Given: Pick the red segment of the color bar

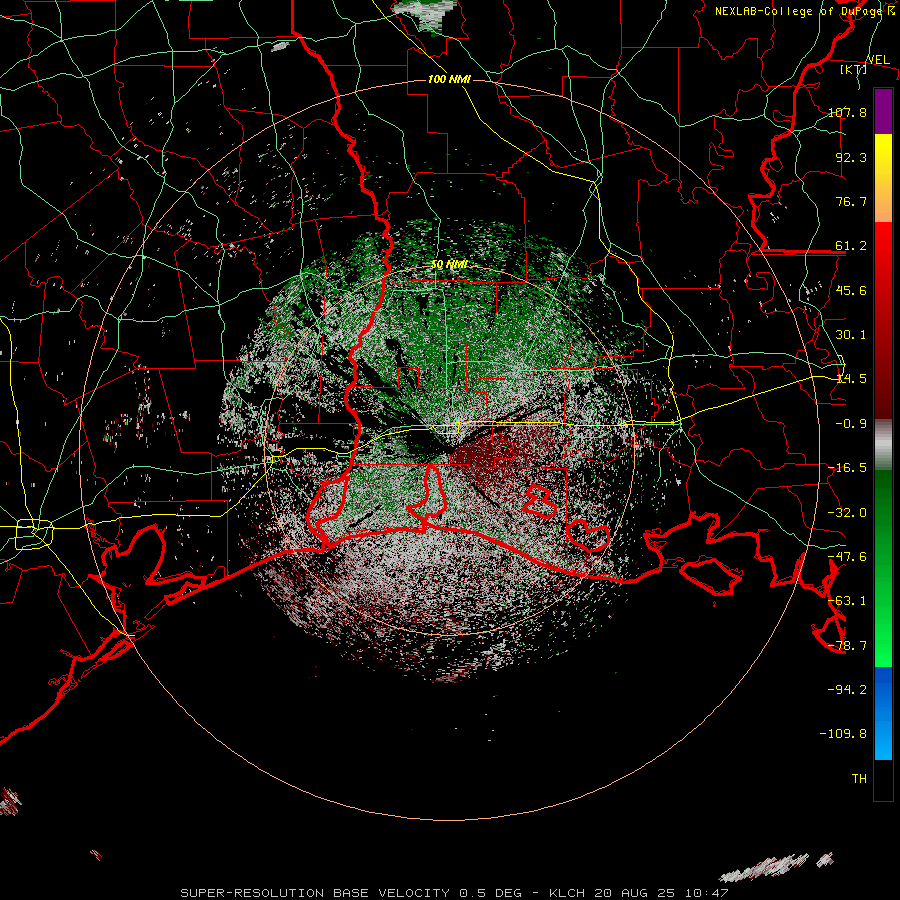Looking at the screenshot, I should (x=883, y=320).
